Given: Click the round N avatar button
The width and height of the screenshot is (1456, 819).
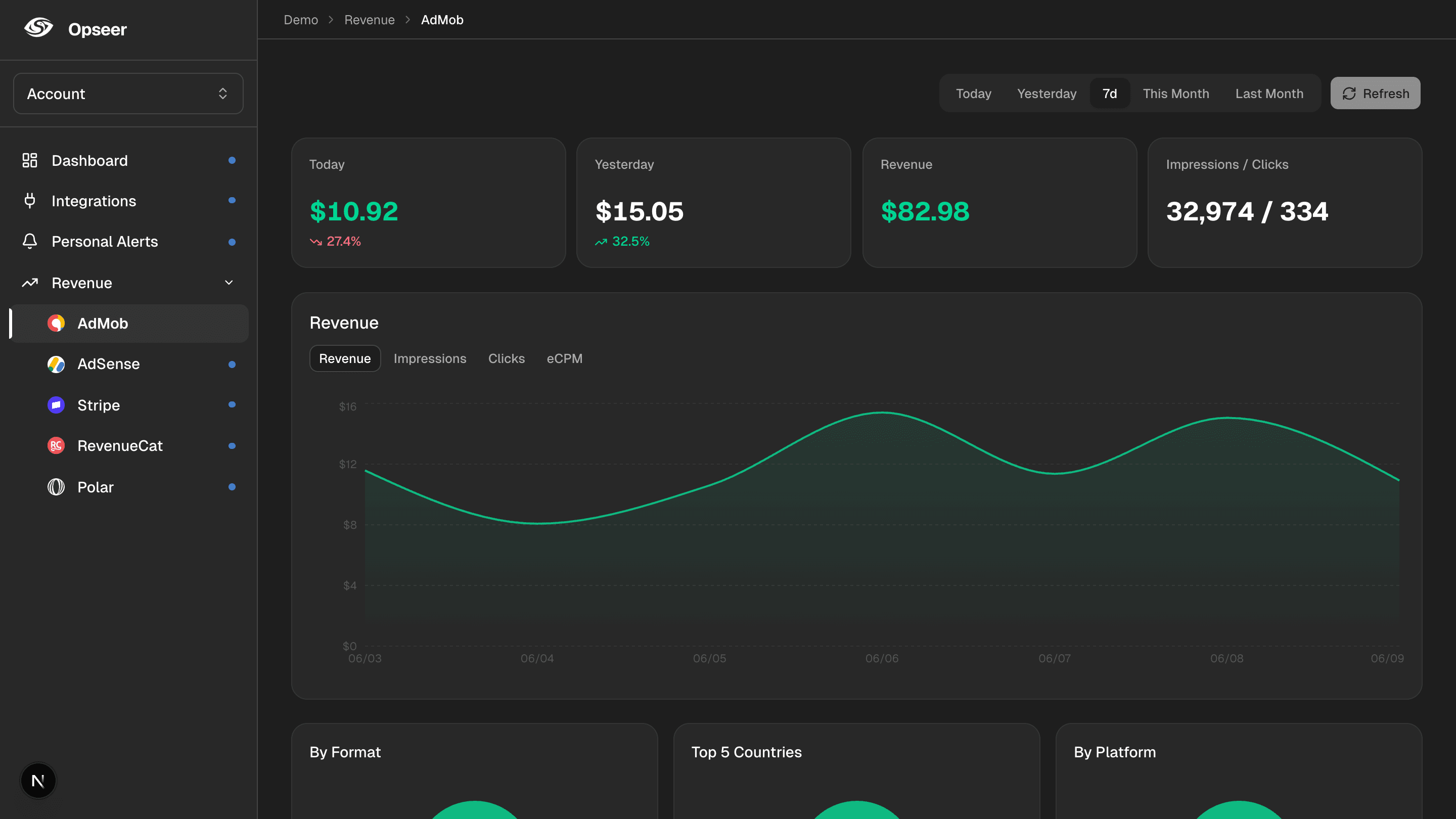Looking at the screenshot, I should [x=38, y=781].
